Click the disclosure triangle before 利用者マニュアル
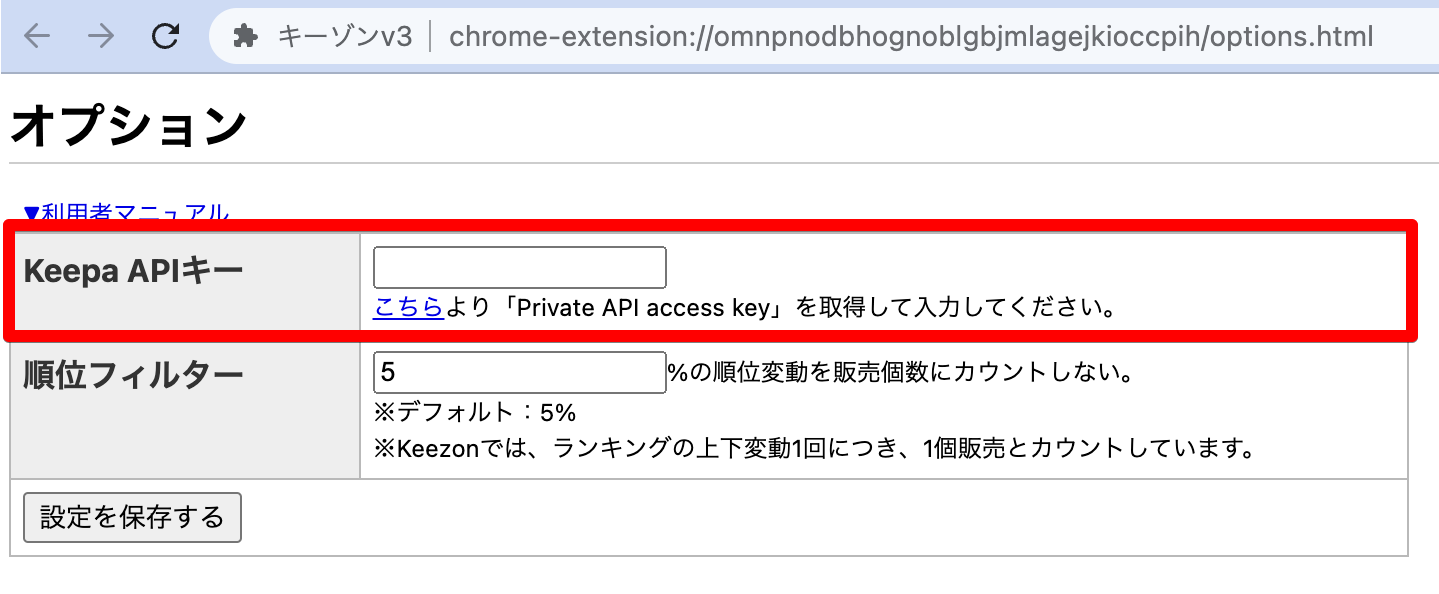This screenshot has height=594, width=1439. (30, 210)
